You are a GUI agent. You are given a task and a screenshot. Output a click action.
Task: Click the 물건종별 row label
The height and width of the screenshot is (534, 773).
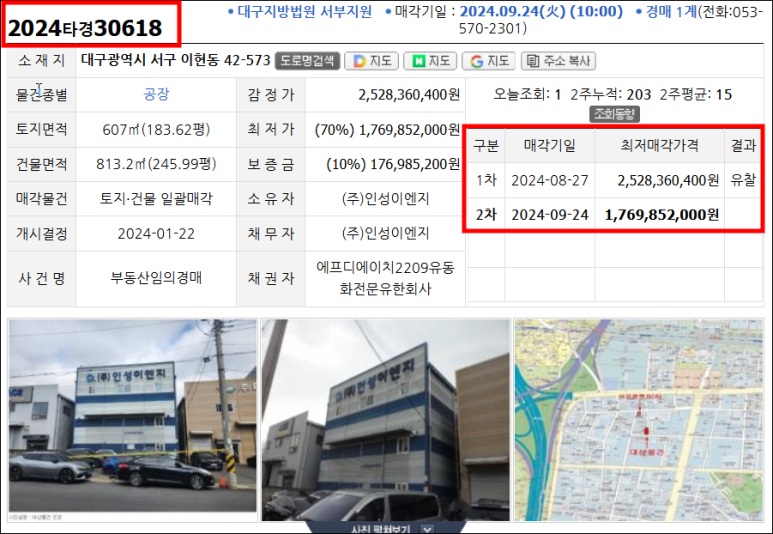(41, 95)
